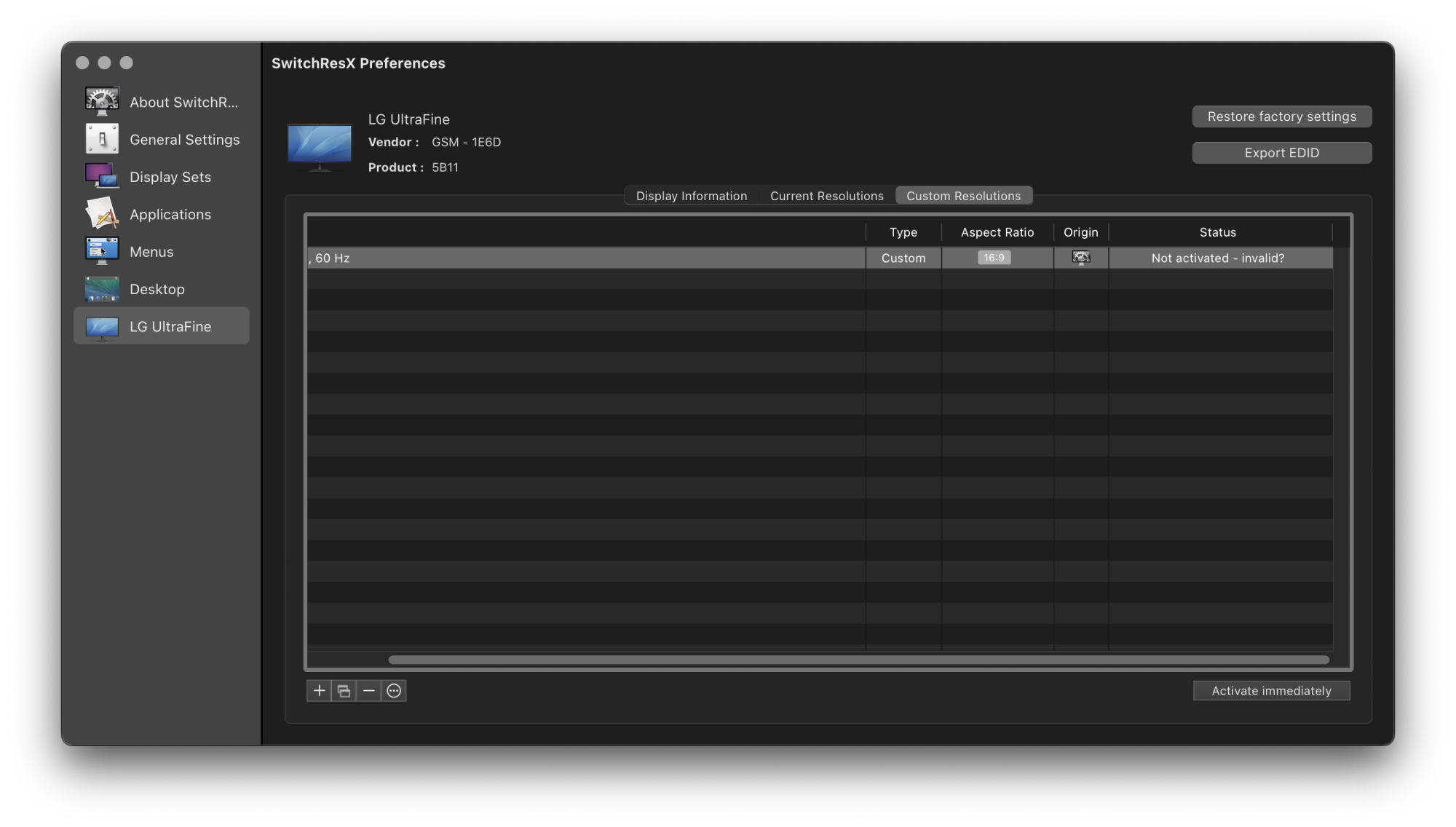Expand the General Settings panel
Image resolution: width=1456 pixels, height=827 pixels.
[163, 139]
